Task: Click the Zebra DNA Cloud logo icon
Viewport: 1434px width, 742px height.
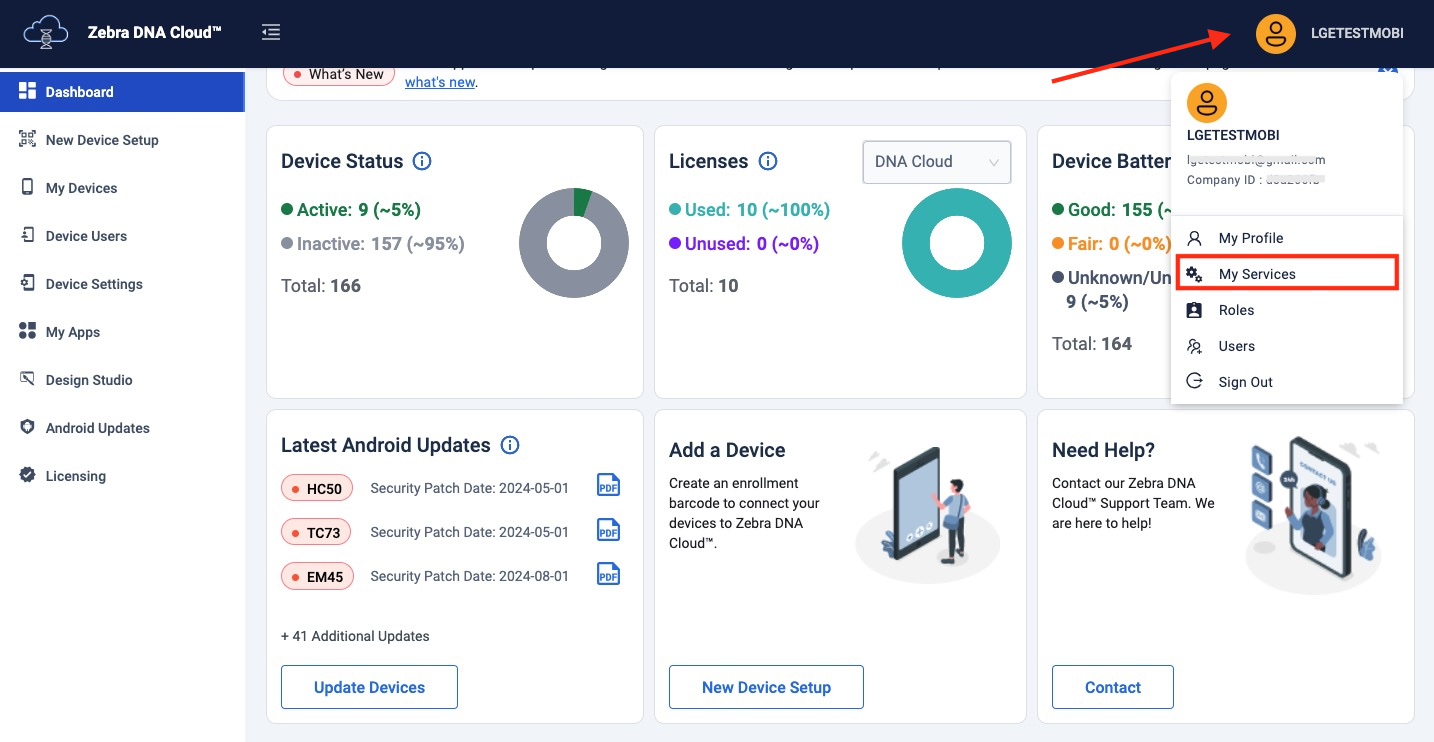Action: click(46, 33)
